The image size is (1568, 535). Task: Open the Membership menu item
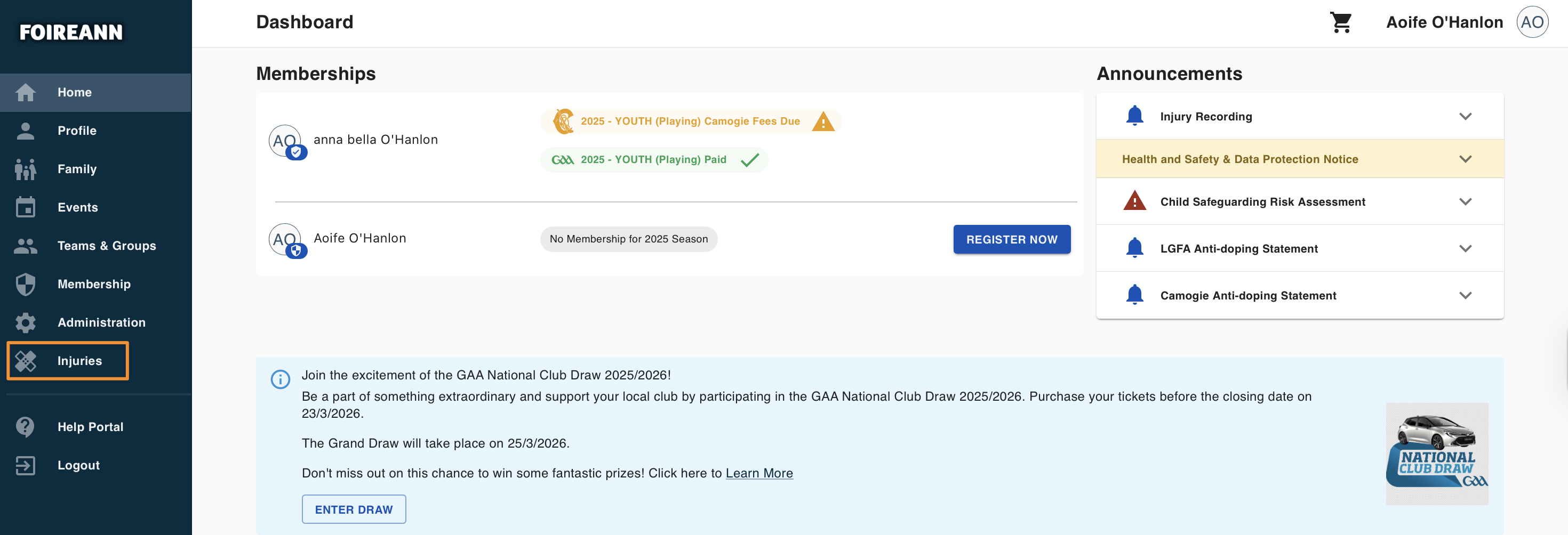pos(95,284)
